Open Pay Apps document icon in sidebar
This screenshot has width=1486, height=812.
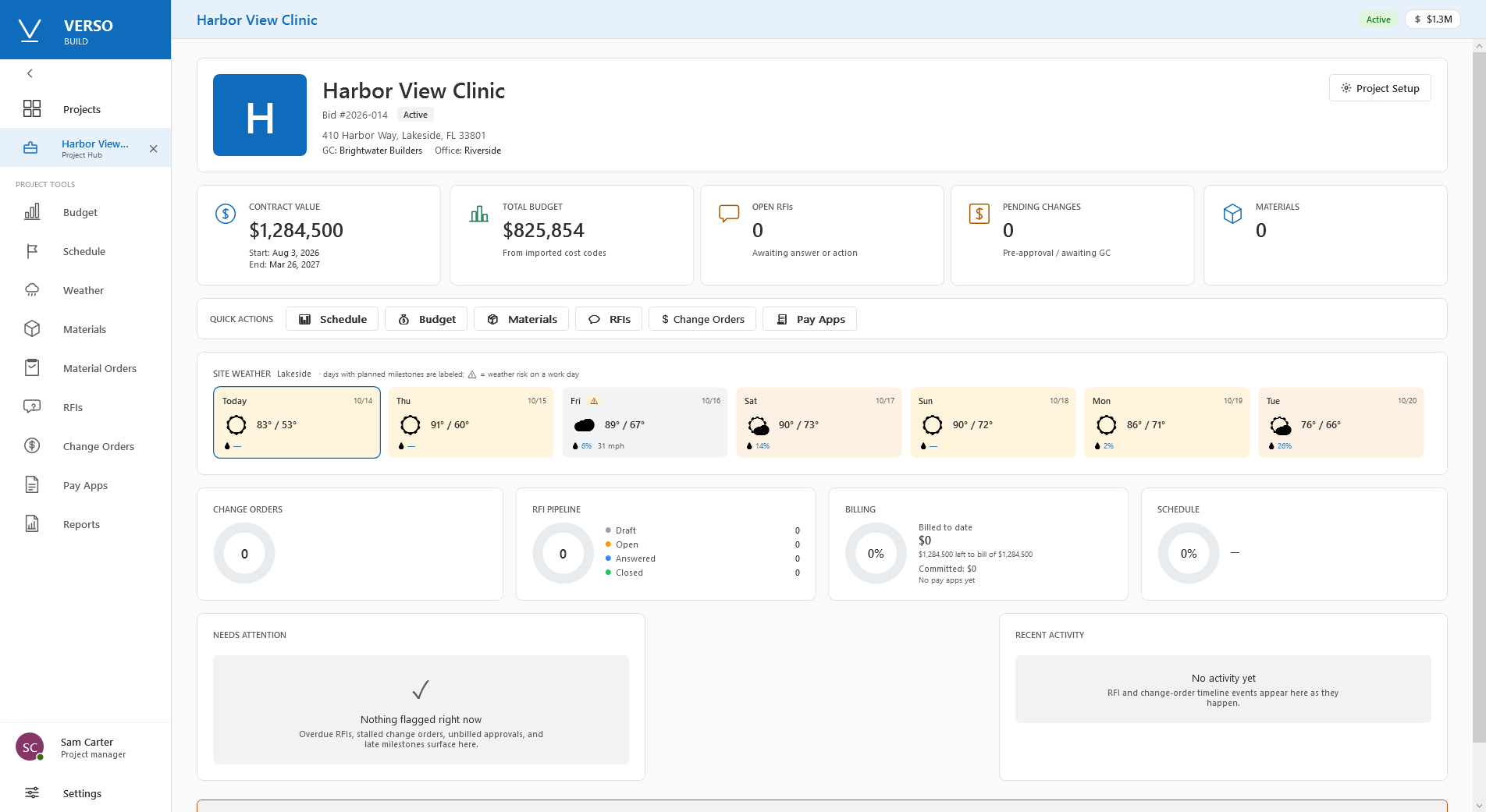[32, 485]
